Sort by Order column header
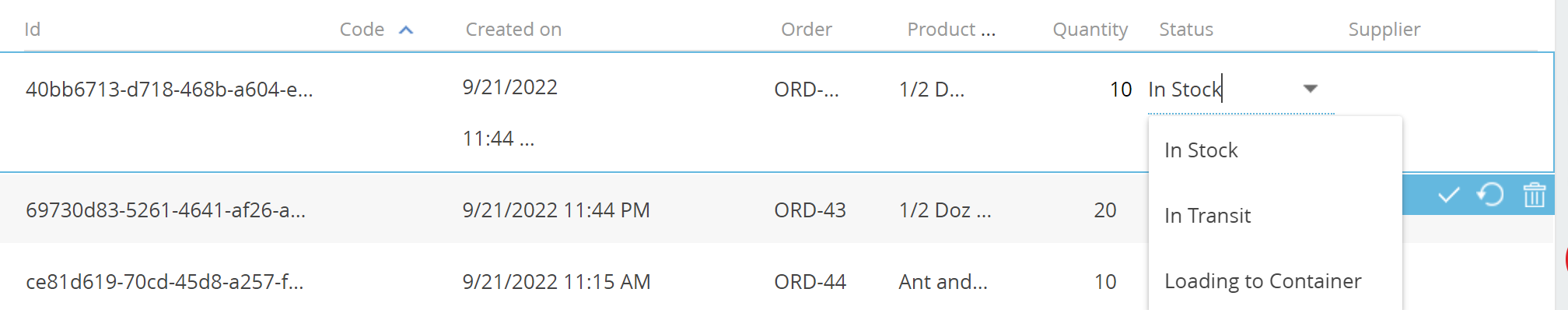 pyautogui.click(x=806, y=30)
